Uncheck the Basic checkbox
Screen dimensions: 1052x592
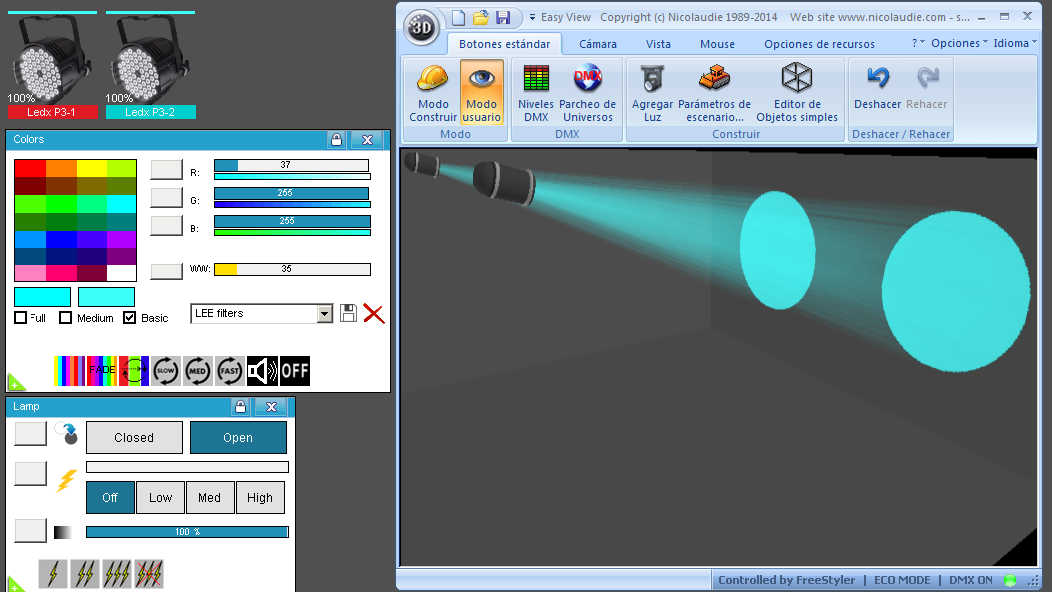[x=129, y=317]
